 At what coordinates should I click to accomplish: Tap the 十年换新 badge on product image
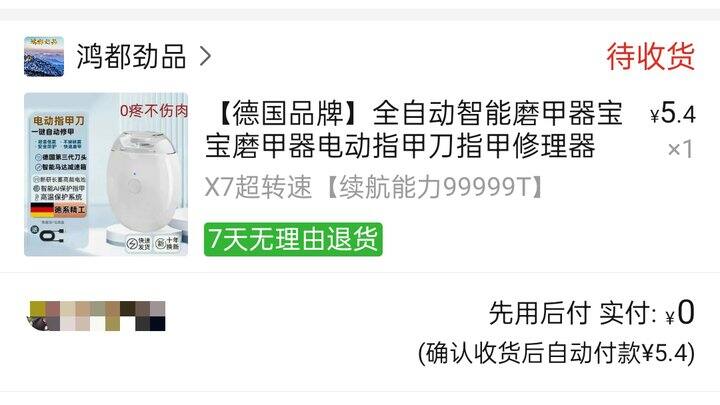(167, 243)
